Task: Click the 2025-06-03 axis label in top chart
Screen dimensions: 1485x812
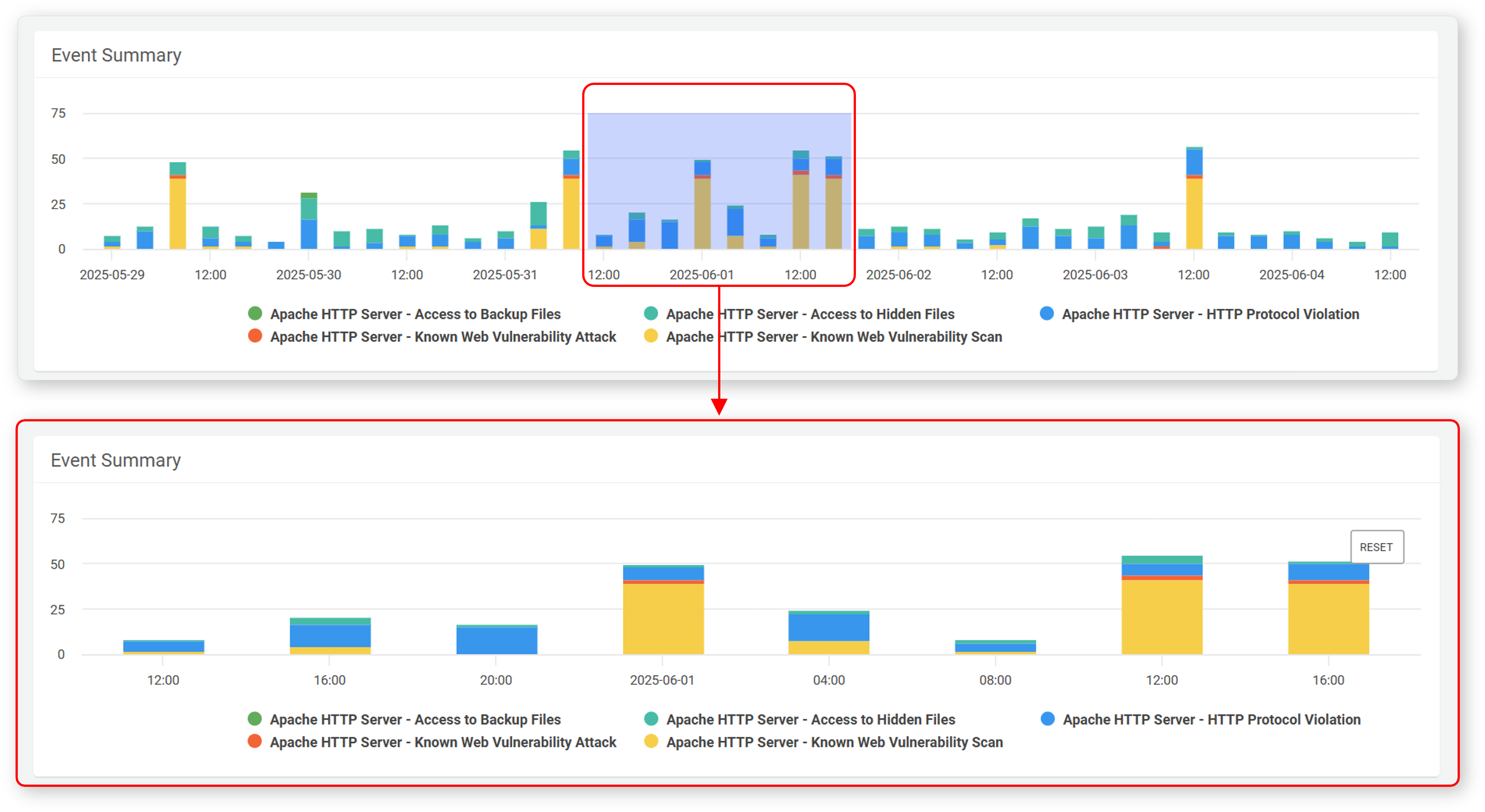Action: click(x=1095, y=275)
